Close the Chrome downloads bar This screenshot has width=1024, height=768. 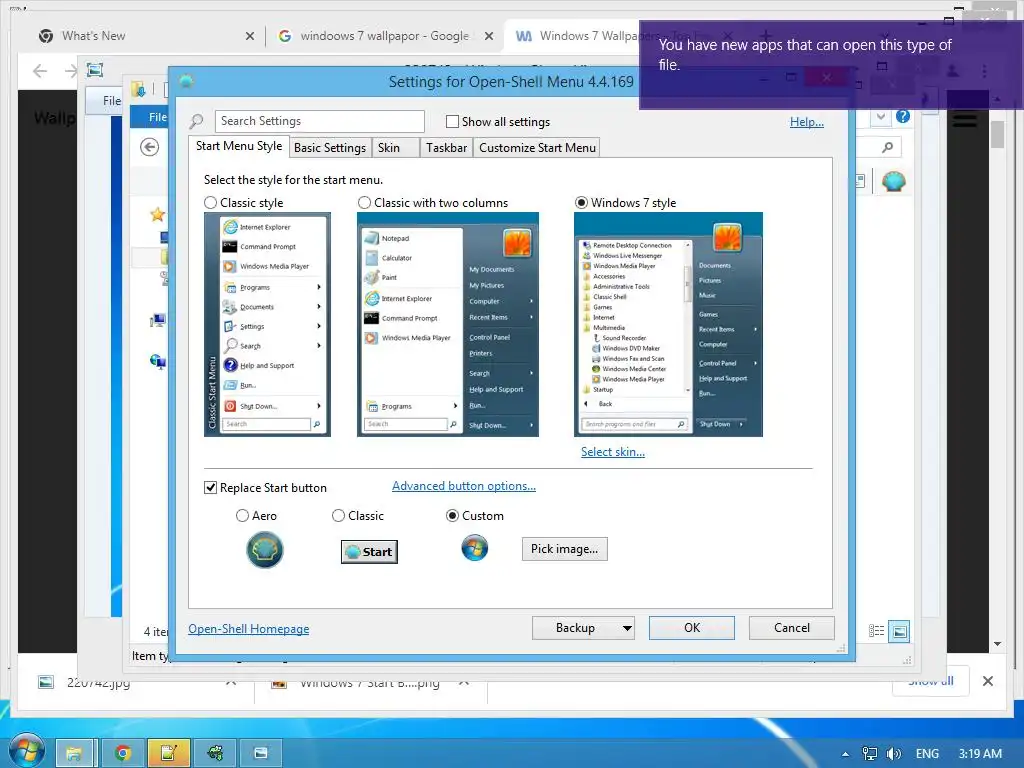tap(988, 681)
